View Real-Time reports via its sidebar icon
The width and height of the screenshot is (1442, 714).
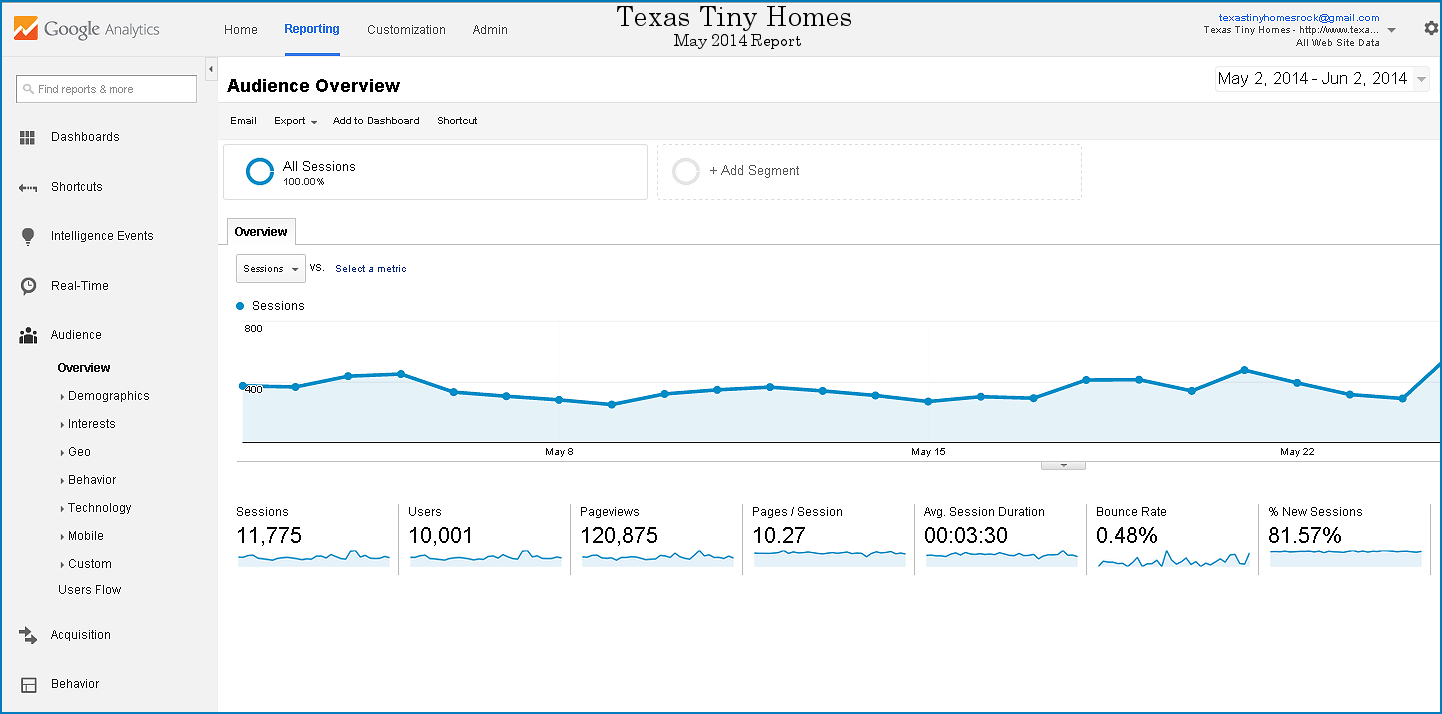27,285
